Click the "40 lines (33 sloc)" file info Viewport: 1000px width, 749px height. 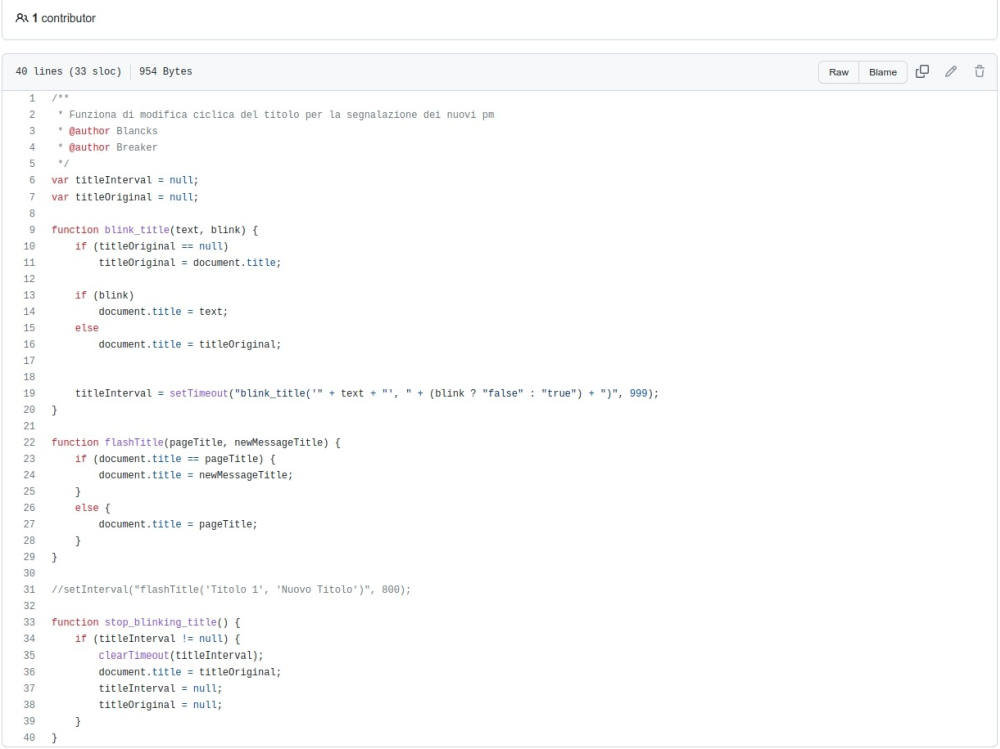point(68,71)
